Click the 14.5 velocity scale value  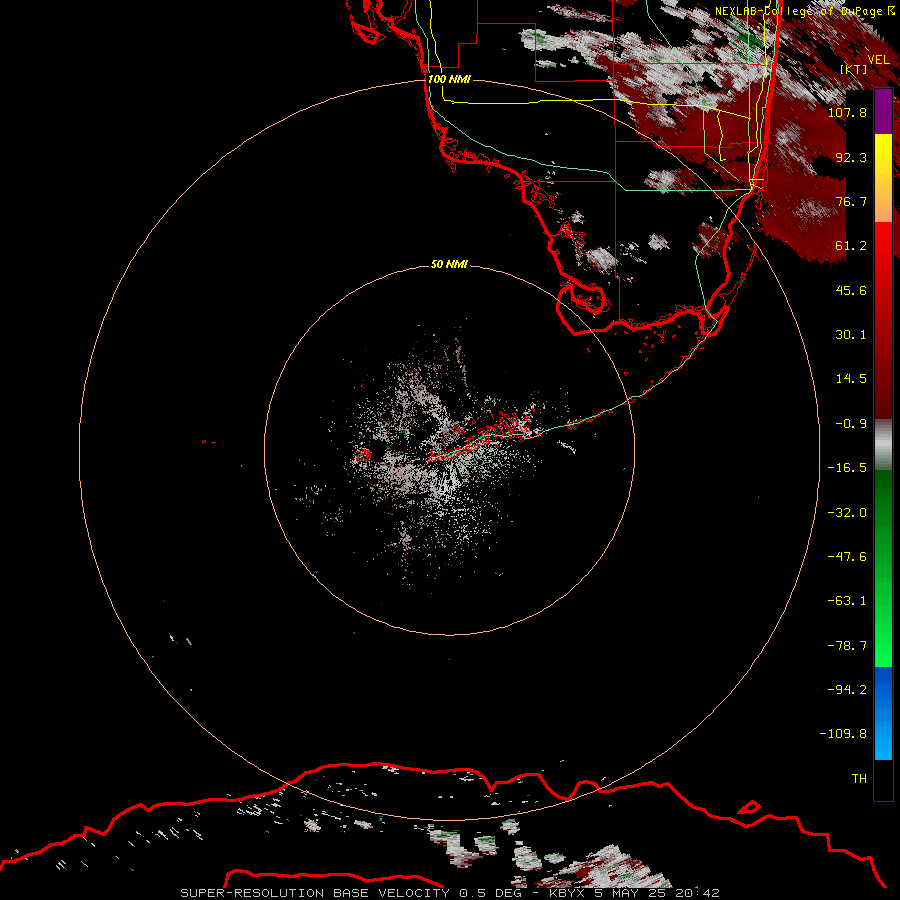pyautogui.click(x=851, y=379)
